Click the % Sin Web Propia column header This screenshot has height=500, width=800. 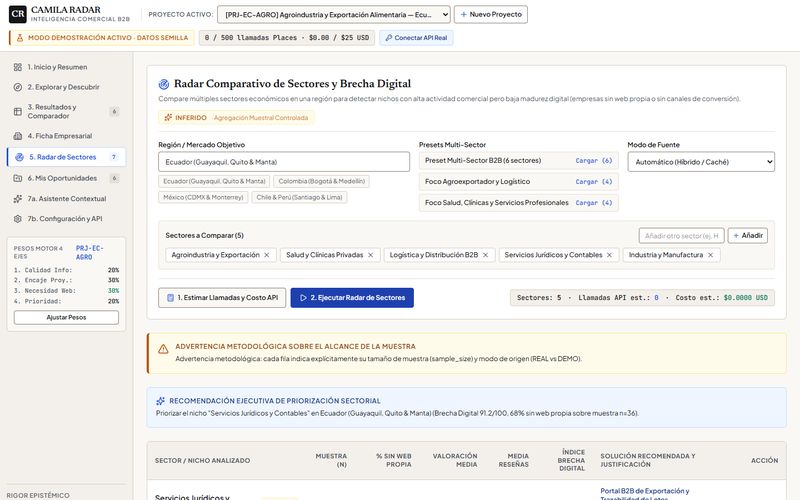point(393,460)
